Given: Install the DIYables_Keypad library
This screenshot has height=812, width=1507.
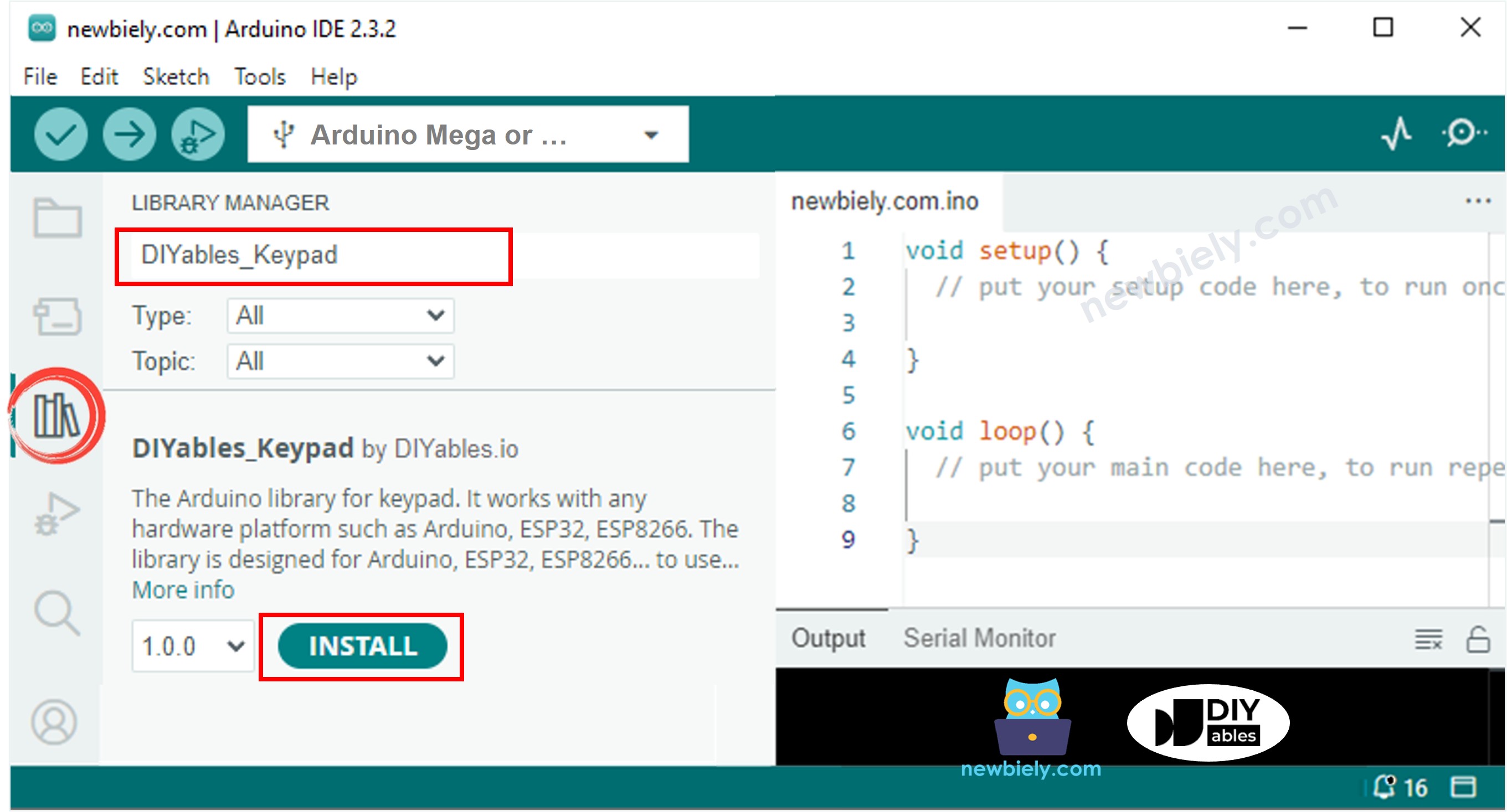Looking at the screenshot, I should (x=363, y=645).
